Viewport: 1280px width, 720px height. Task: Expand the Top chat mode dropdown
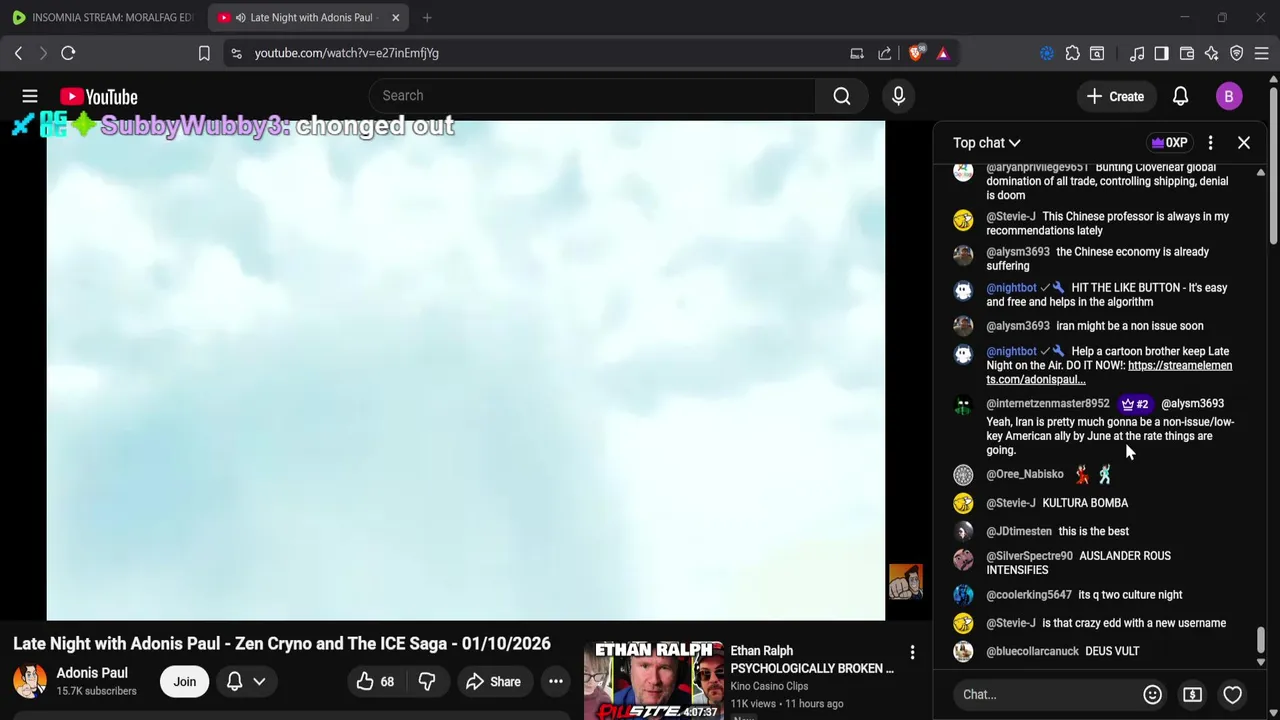[986, 143]
